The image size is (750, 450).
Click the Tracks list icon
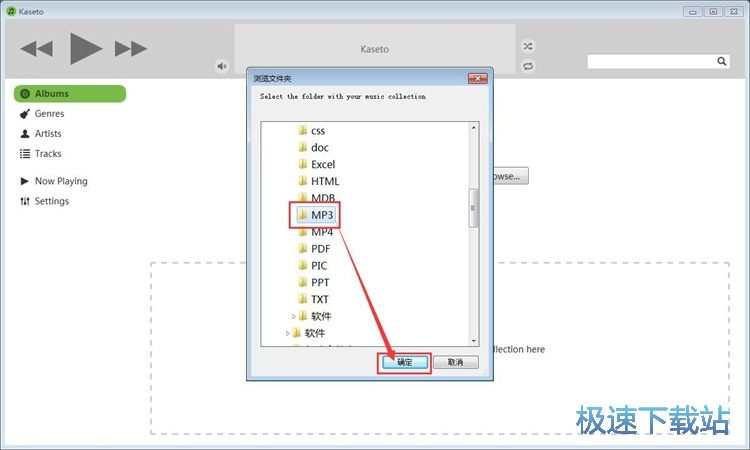pyautogui.click(x=25, y=154)
